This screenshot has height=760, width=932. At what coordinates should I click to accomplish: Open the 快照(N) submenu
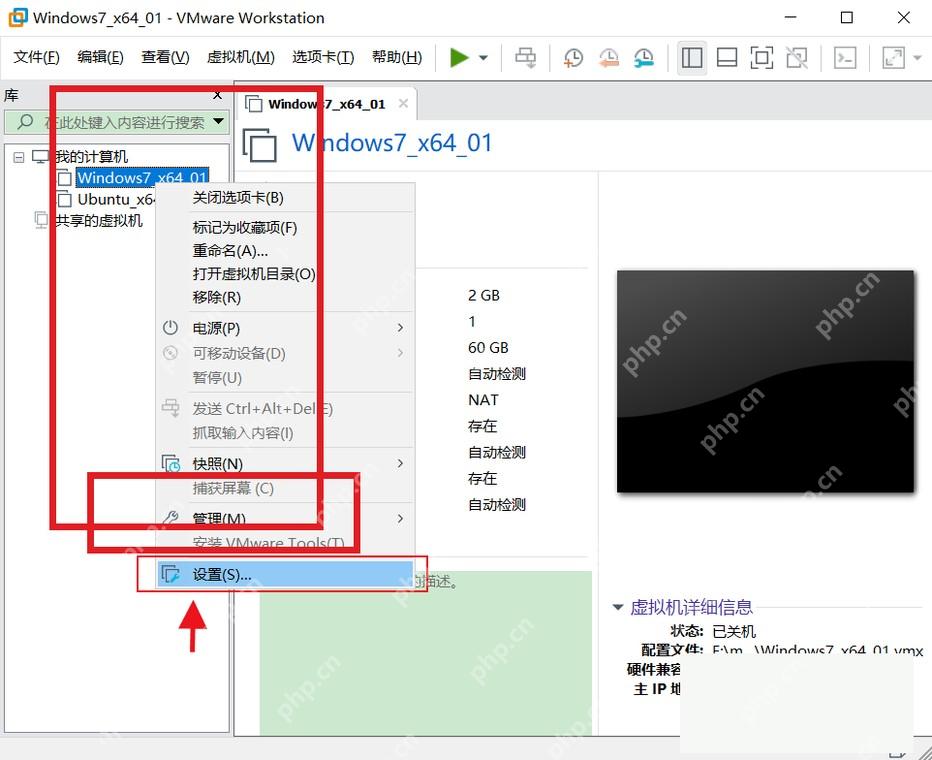click(x=285, y=463)
